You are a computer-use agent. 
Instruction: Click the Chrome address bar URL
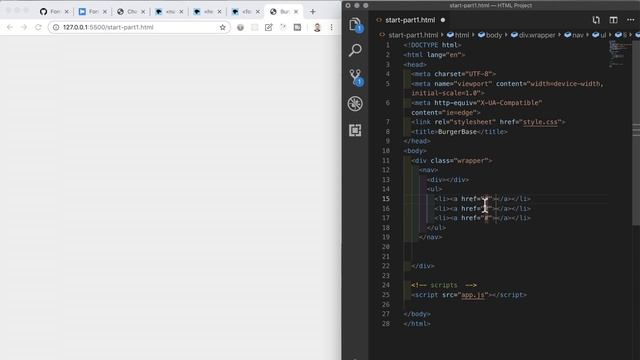[108, 27]
